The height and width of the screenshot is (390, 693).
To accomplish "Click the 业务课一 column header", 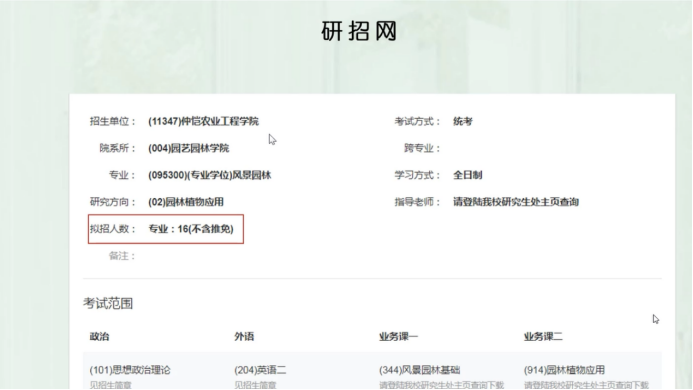I will pos(398,336).
